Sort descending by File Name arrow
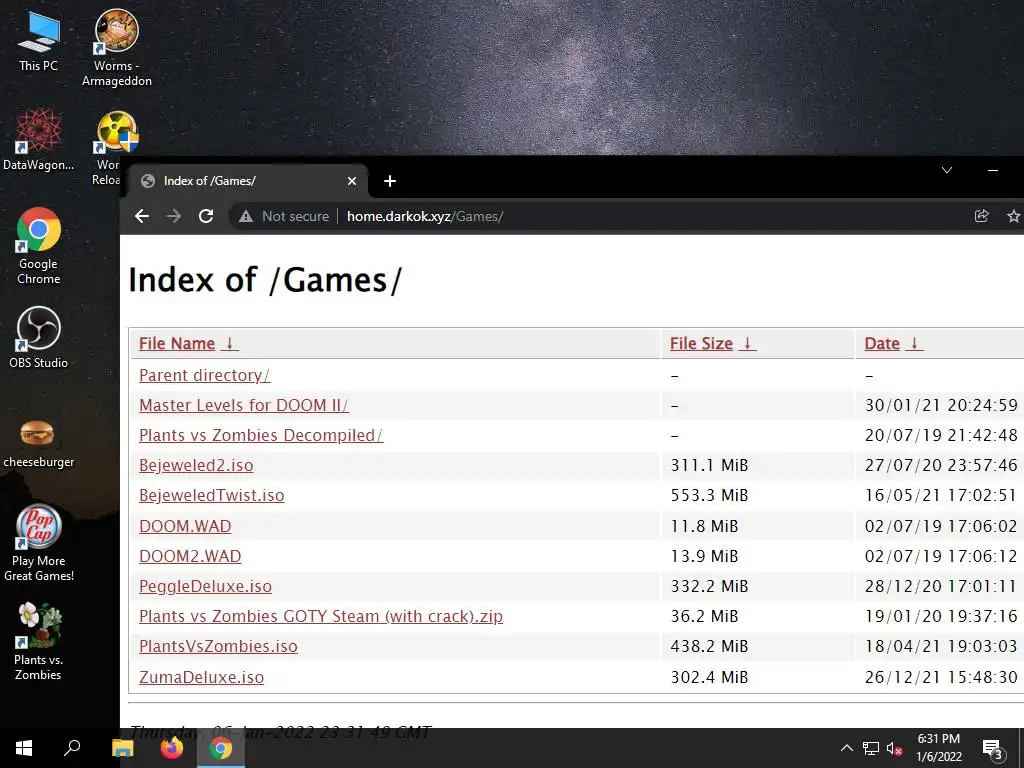This screenshot has height=768, width=1024. tap(229, 344)
